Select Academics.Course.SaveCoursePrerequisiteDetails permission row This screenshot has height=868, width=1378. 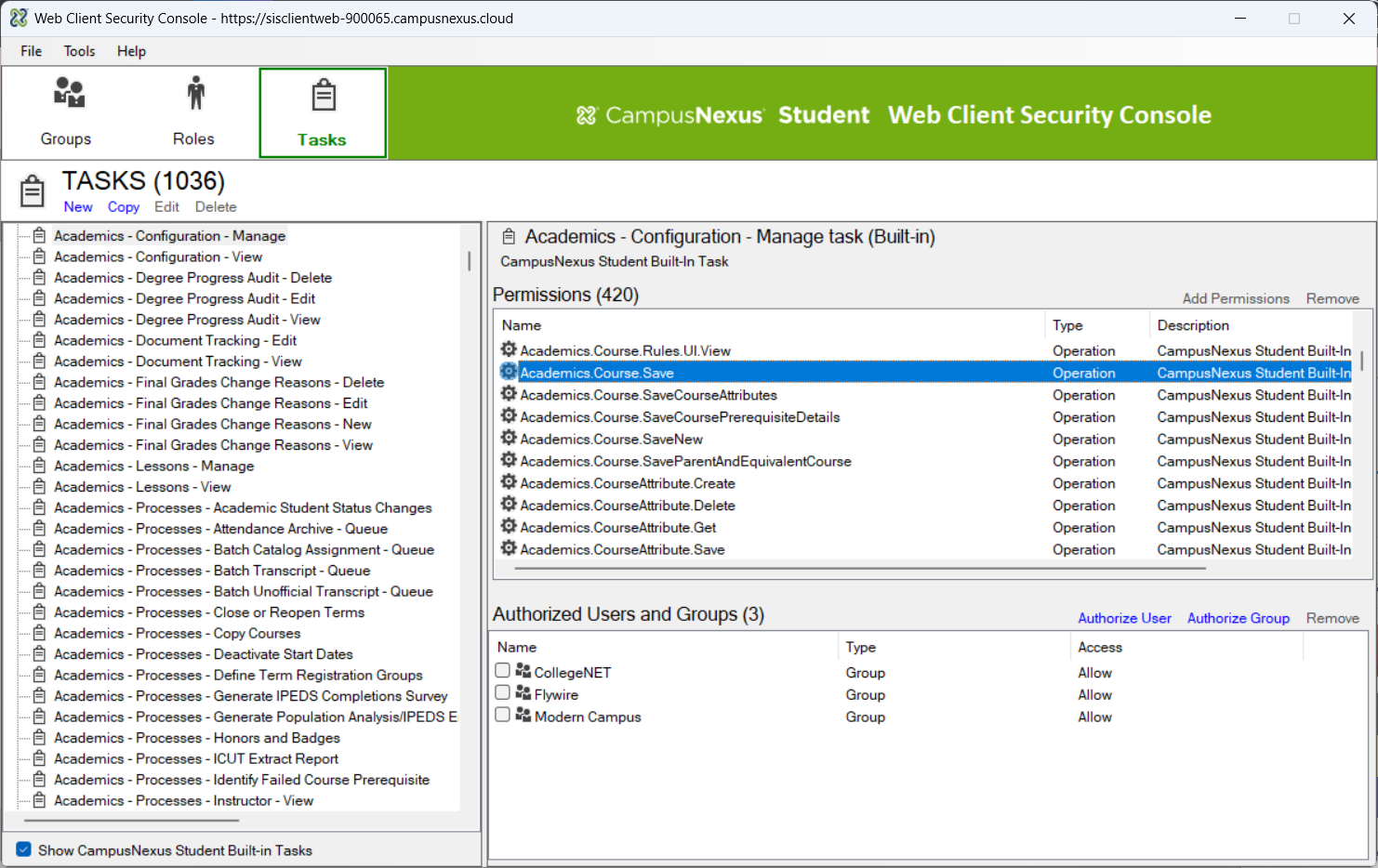pyautogui.click(x=922, y=417)
